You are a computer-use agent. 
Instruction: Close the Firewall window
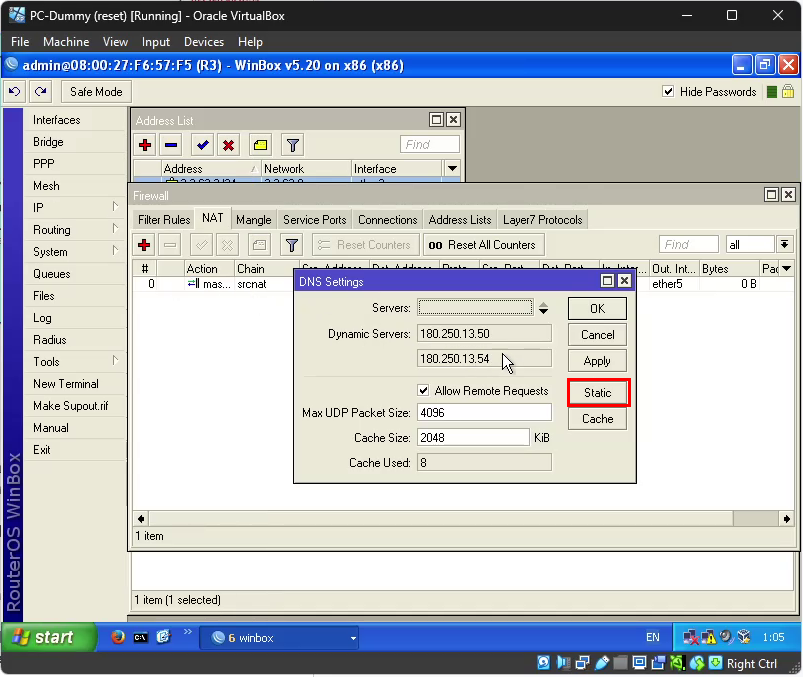coord(788,195)
